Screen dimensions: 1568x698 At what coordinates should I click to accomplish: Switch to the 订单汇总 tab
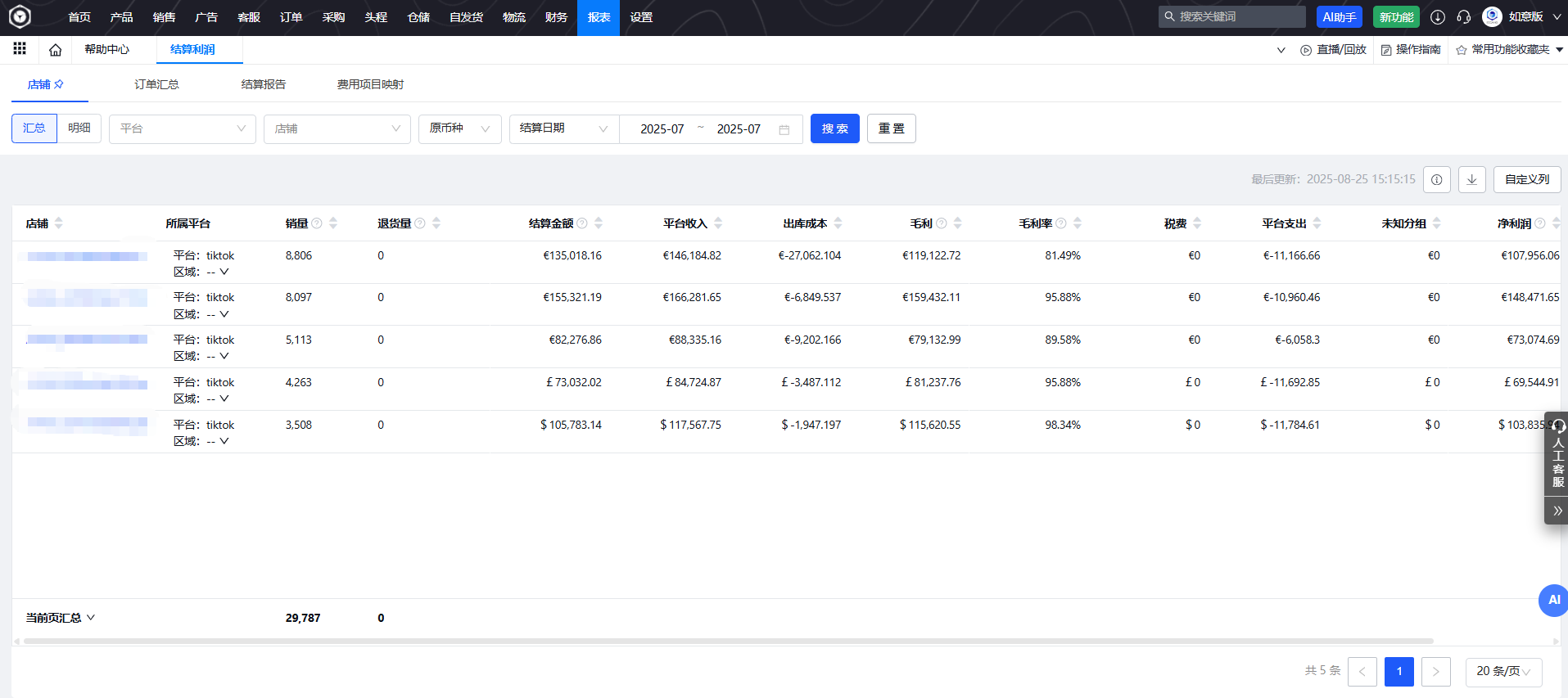click(156, 84)
